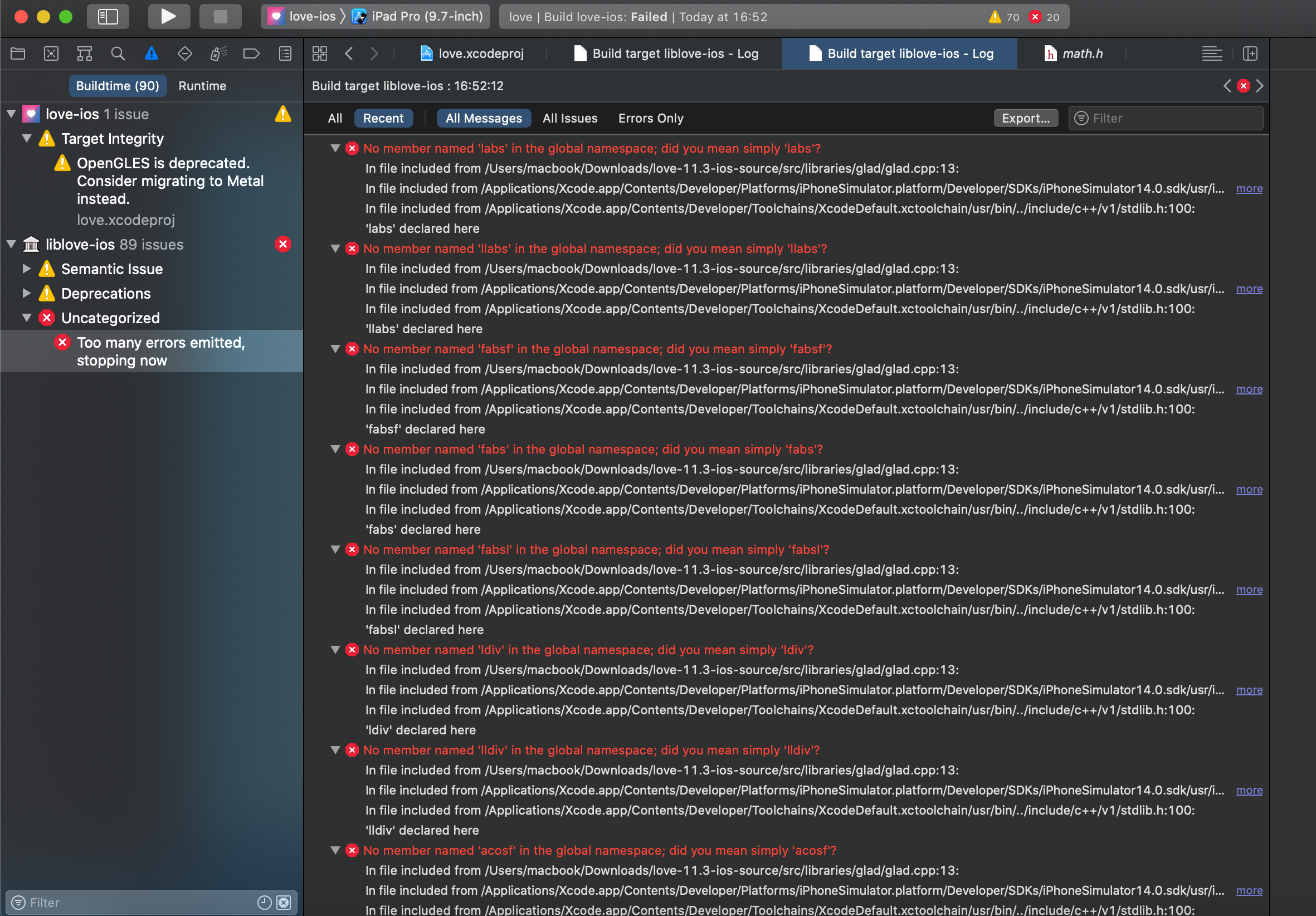Go back in editor history

click(x=349, y=54)
